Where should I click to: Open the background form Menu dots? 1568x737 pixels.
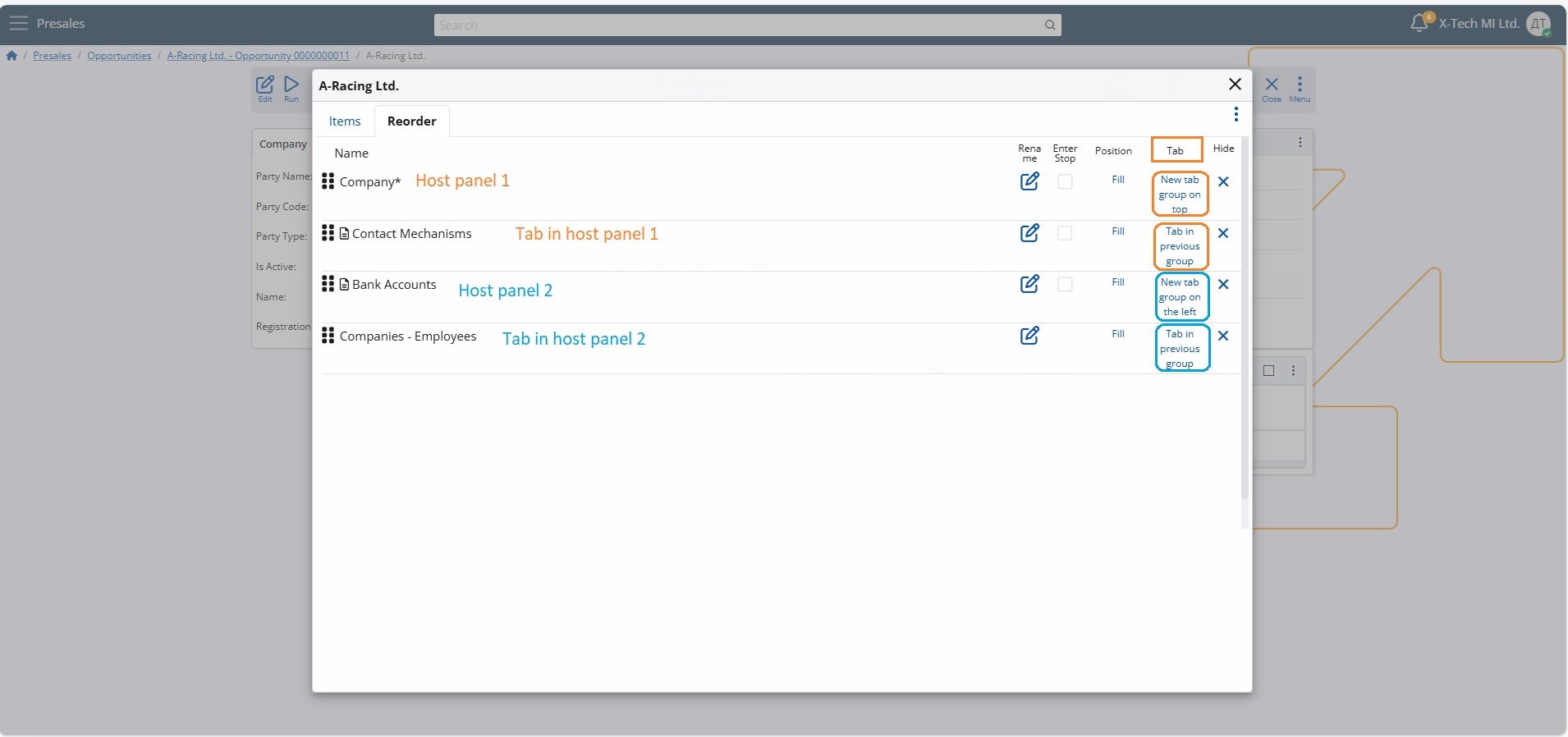(1300, 89)
